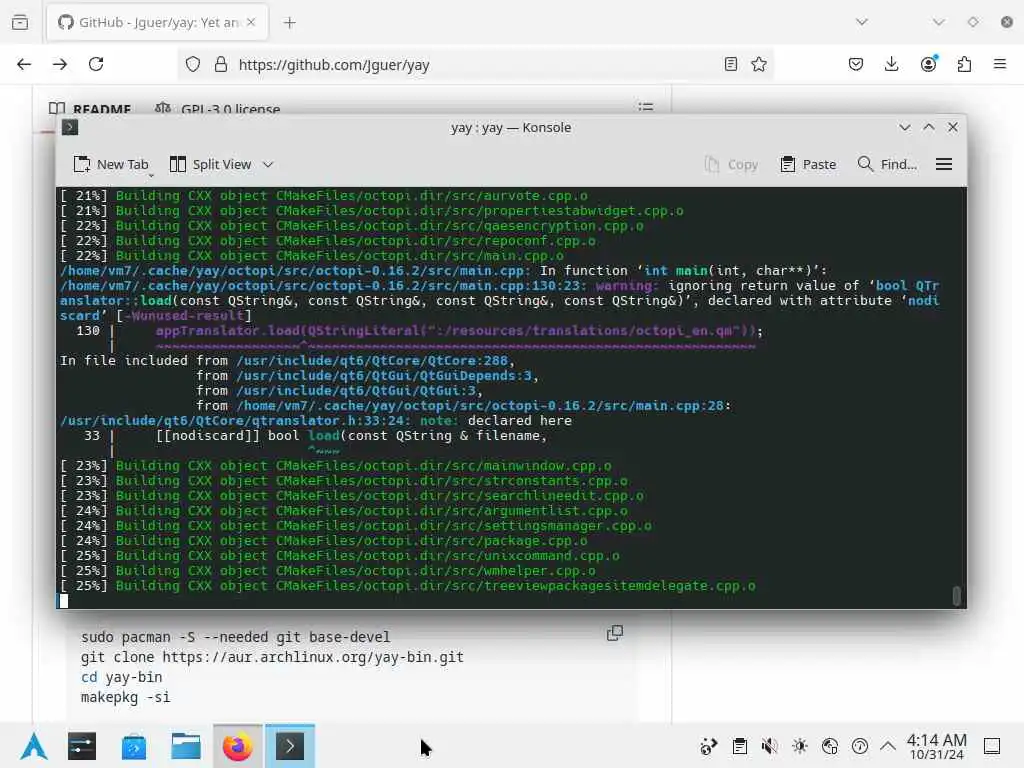Select the GitHub Jguer/yay browser tab
Screen dimensions: 1024x768
157,22
